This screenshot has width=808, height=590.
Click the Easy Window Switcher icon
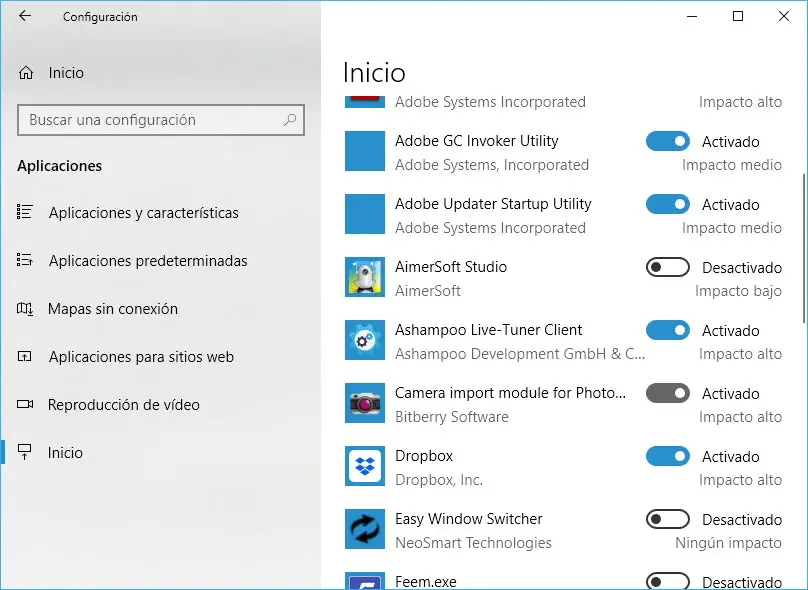click(x=365, y=529)
